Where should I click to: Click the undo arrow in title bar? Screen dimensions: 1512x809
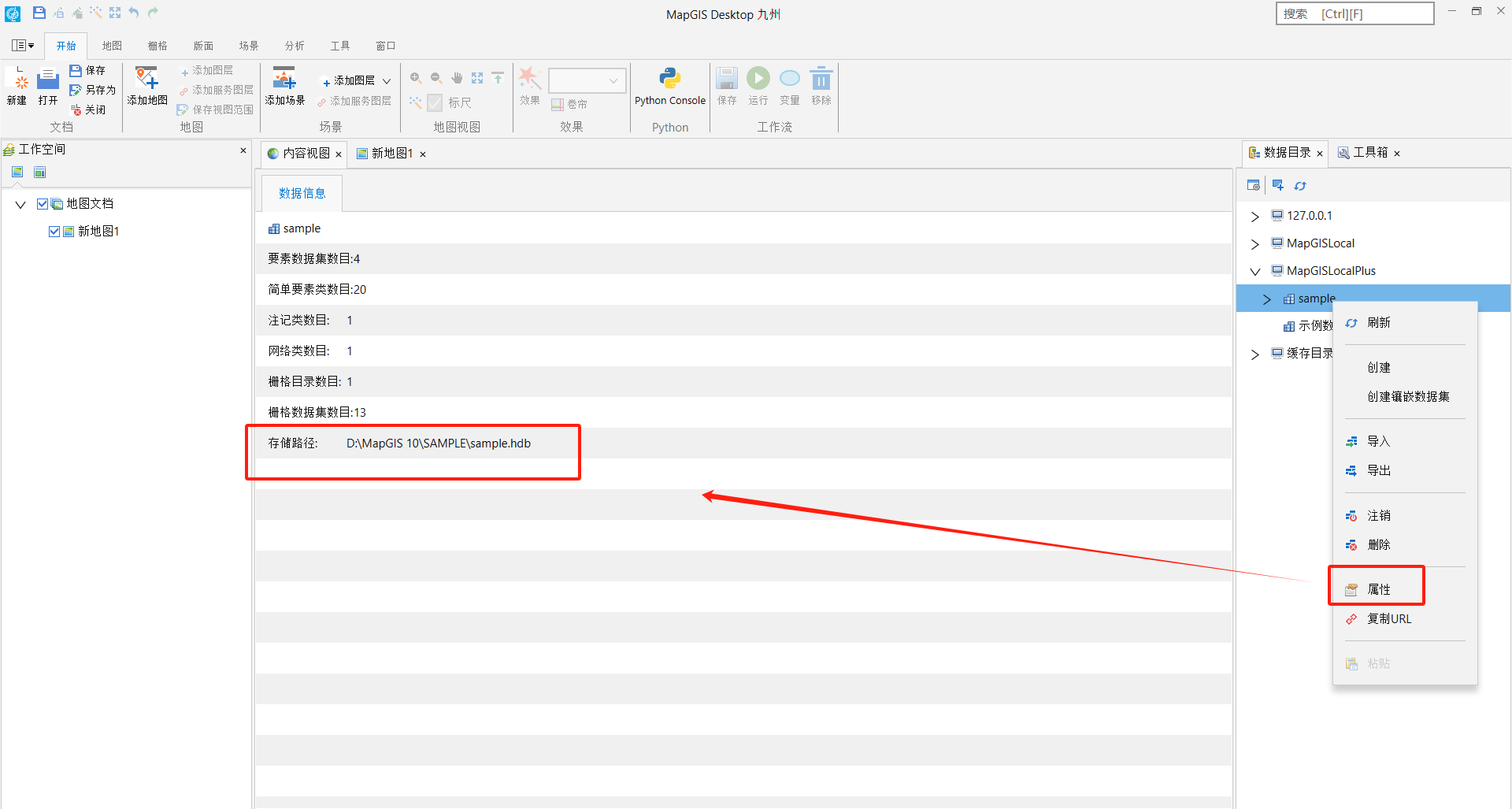pos(134,13)
